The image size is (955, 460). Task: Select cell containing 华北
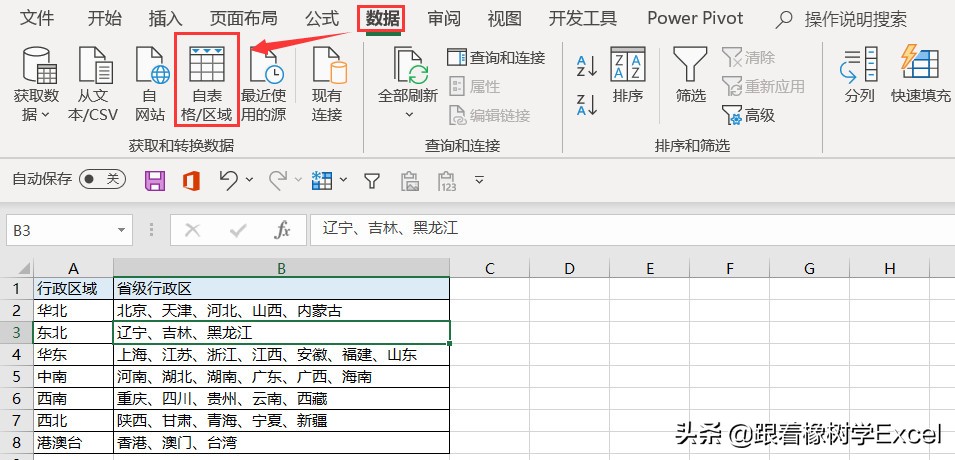(73, 311)
